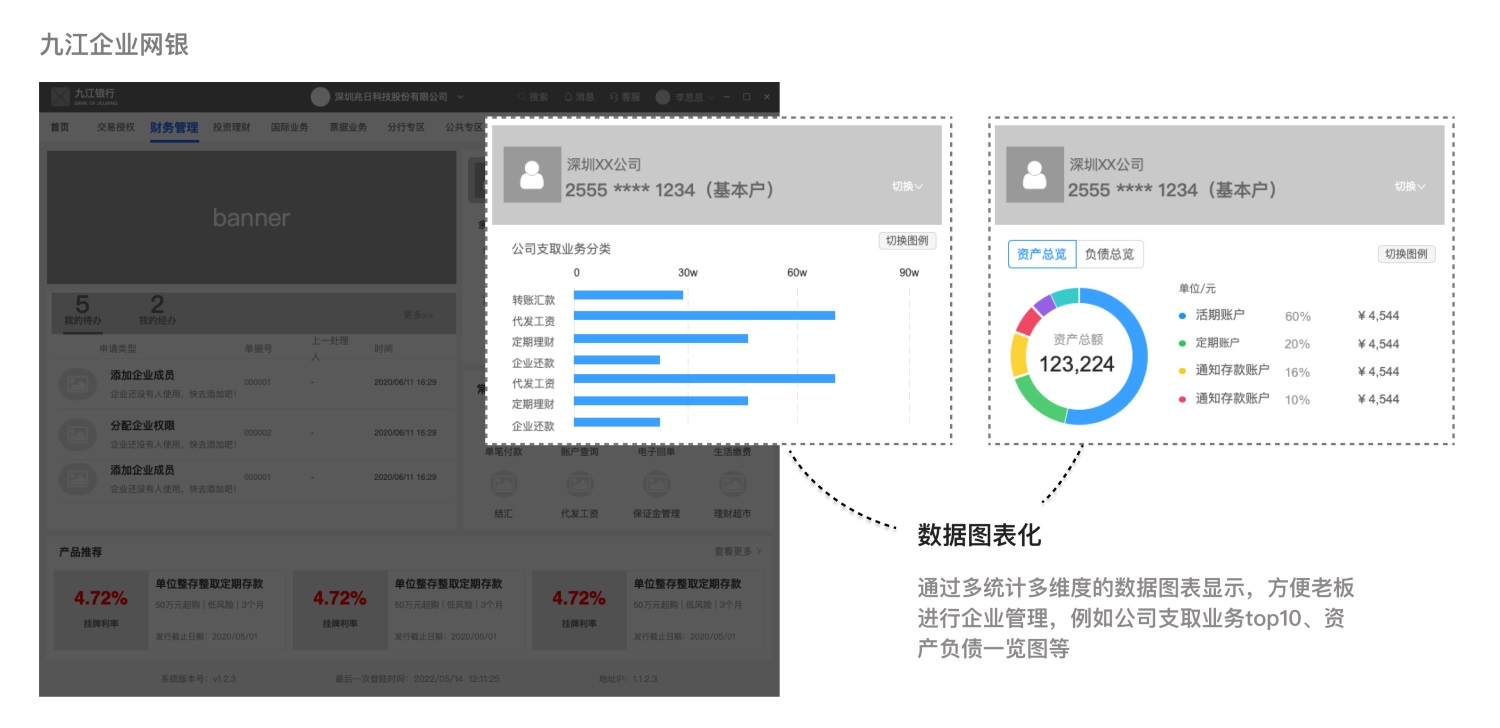Open the 更多>> link in to-do list
Viewport: 1500px width, 728px height.
(418, 315)
